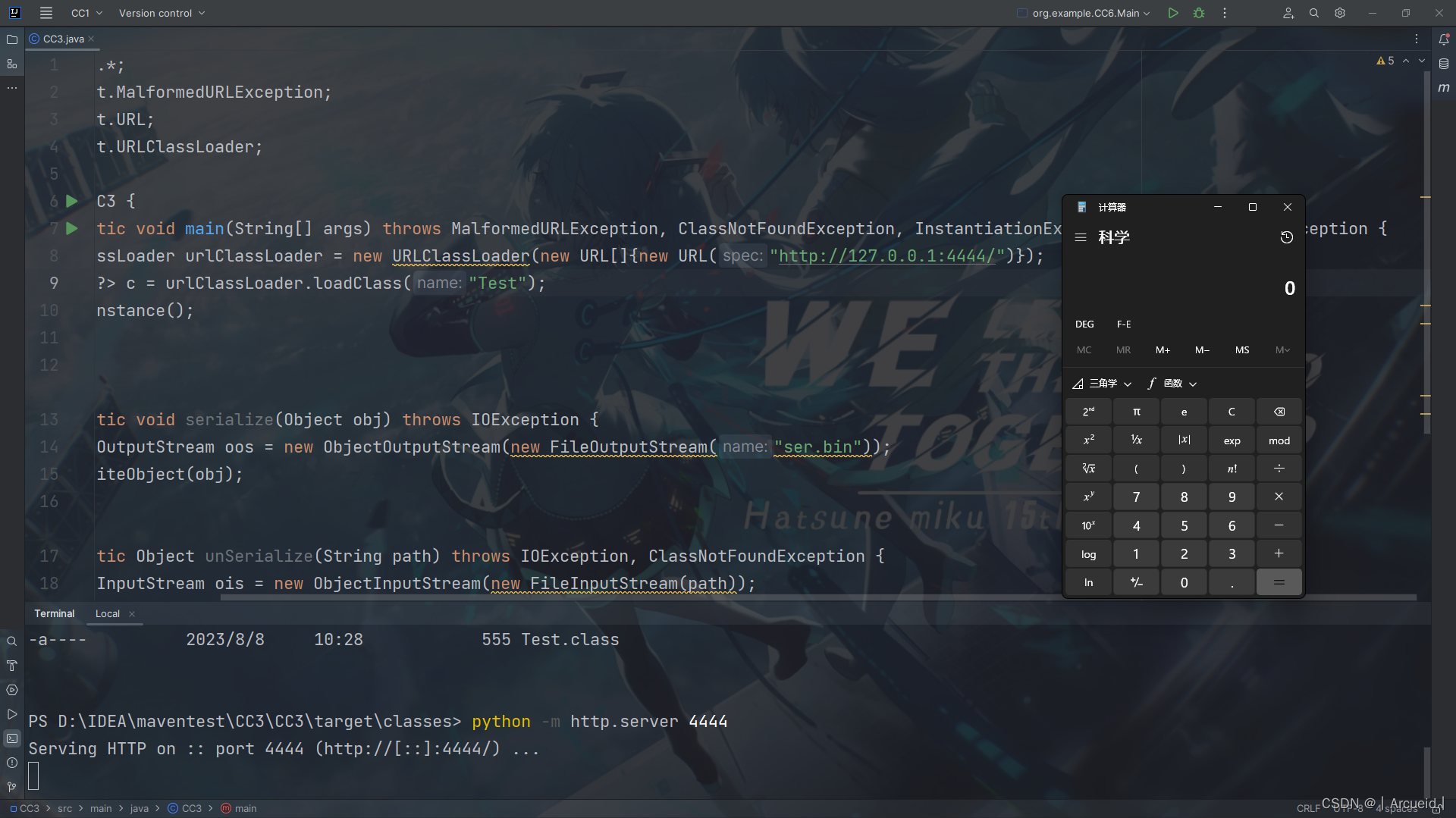
Task: Close the Local terminal session
Action: (132, 614)
